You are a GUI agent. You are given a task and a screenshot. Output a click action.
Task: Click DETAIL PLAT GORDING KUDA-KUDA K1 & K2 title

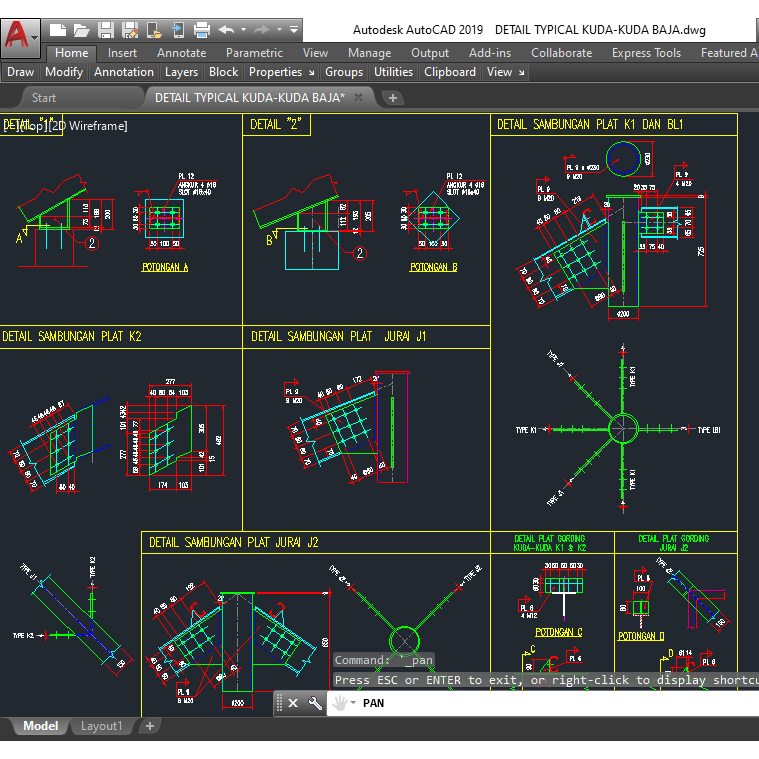click(549, 543)
